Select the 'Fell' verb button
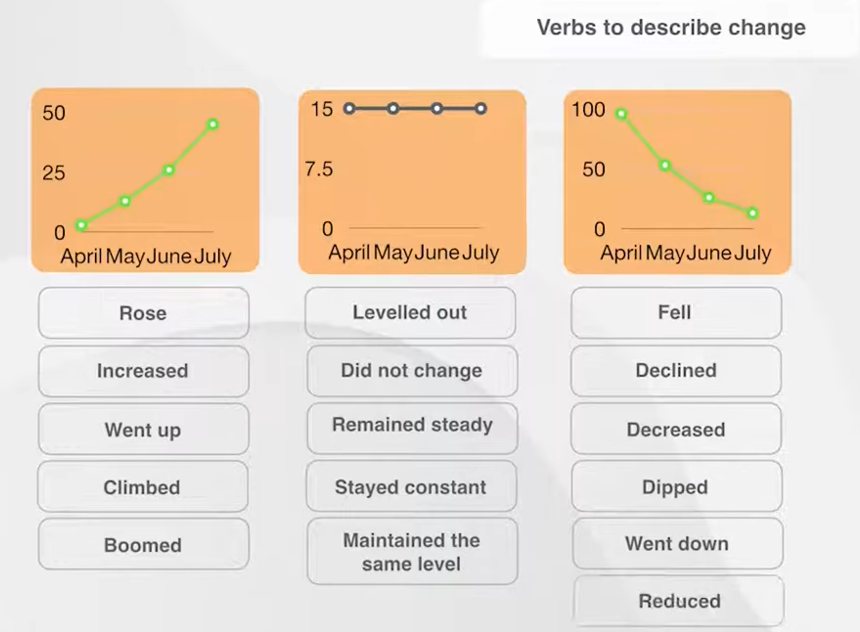 [x=675, y=312]
